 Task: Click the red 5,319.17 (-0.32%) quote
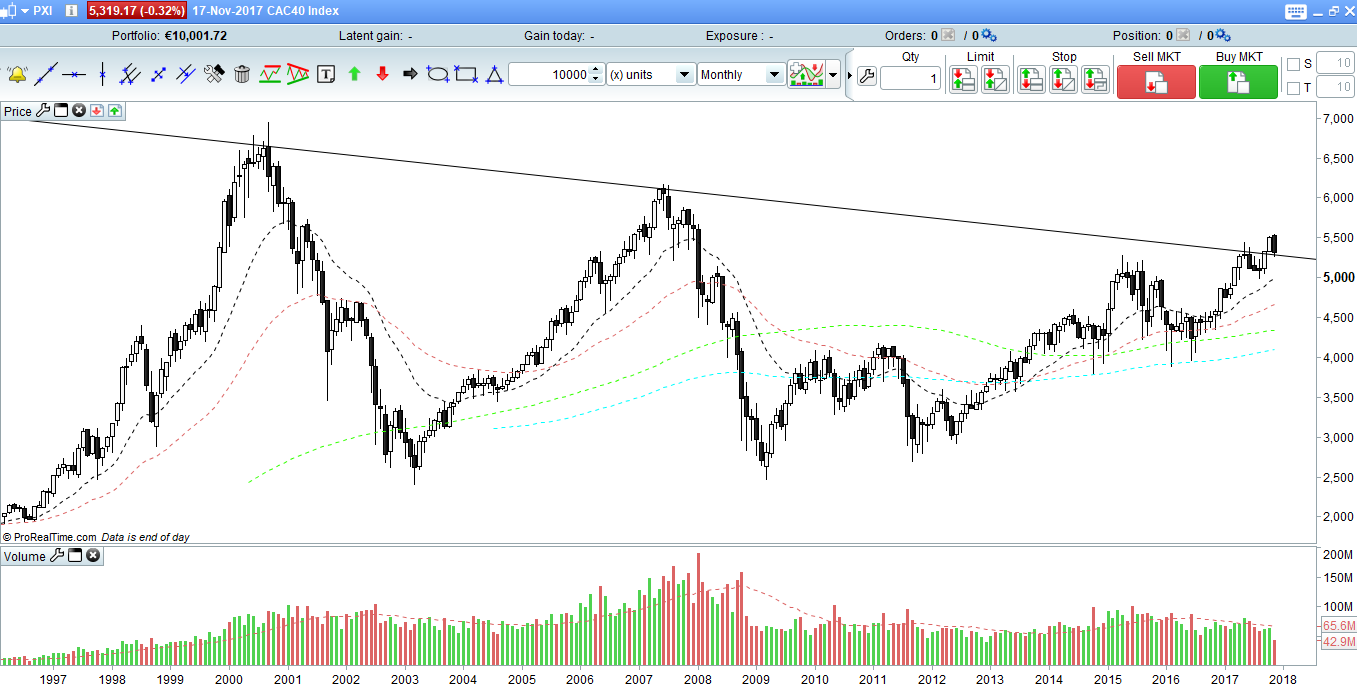(x=137, y=11)
